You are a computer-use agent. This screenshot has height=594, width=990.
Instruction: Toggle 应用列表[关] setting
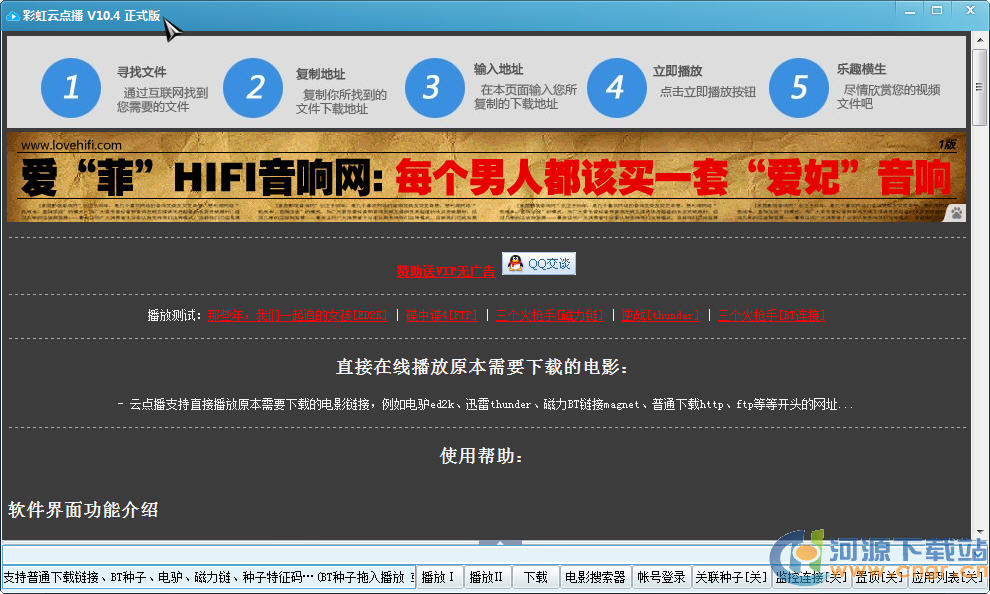[x=946, y=577]
